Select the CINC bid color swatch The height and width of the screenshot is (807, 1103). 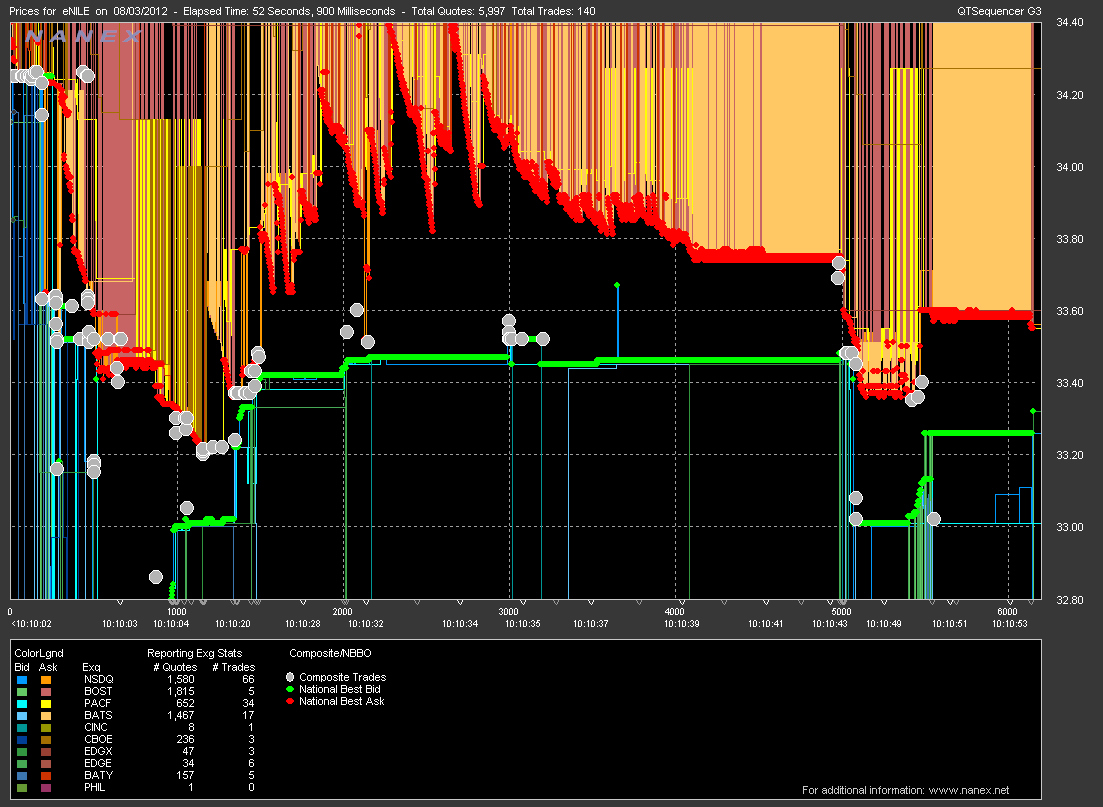(22, 727)
